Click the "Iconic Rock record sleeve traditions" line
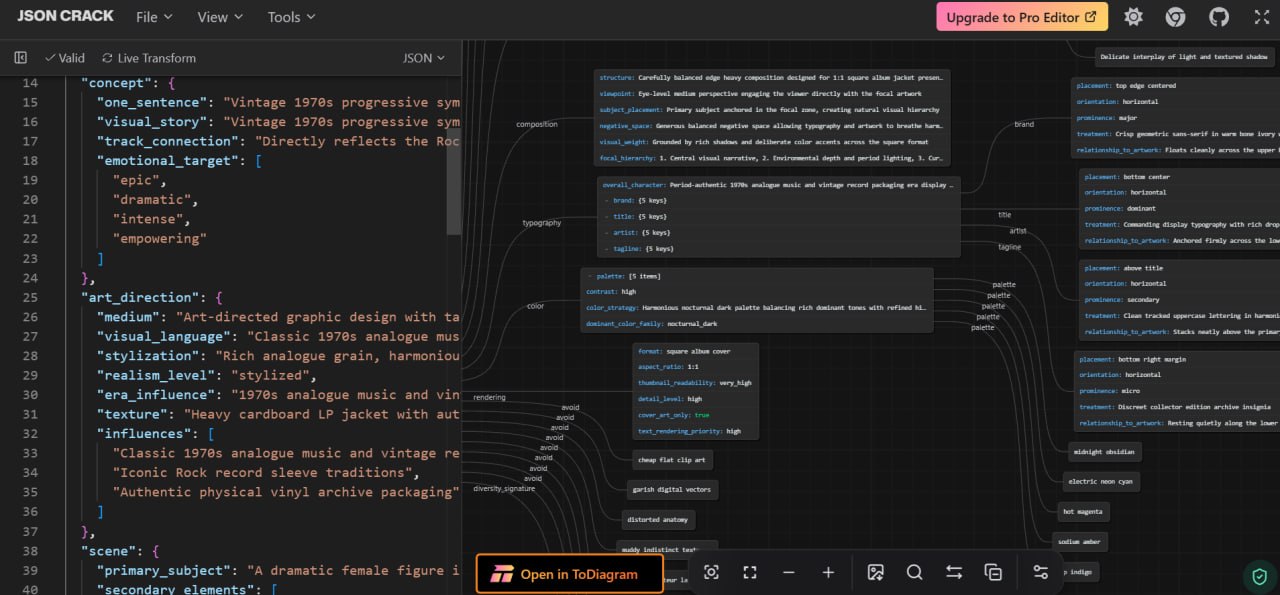The width and height of the screenshot is (1280, 595). point(266,473)
